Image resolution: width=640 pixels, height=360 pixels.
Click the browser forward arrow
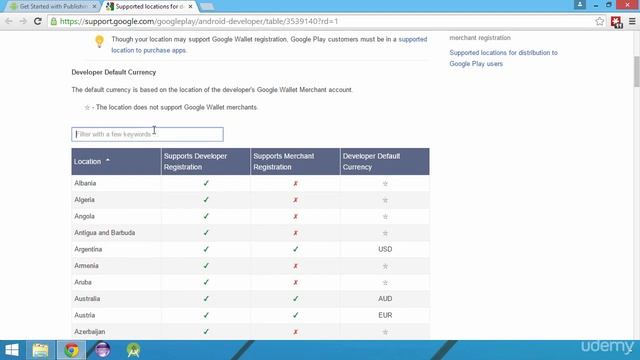point(23,21)
